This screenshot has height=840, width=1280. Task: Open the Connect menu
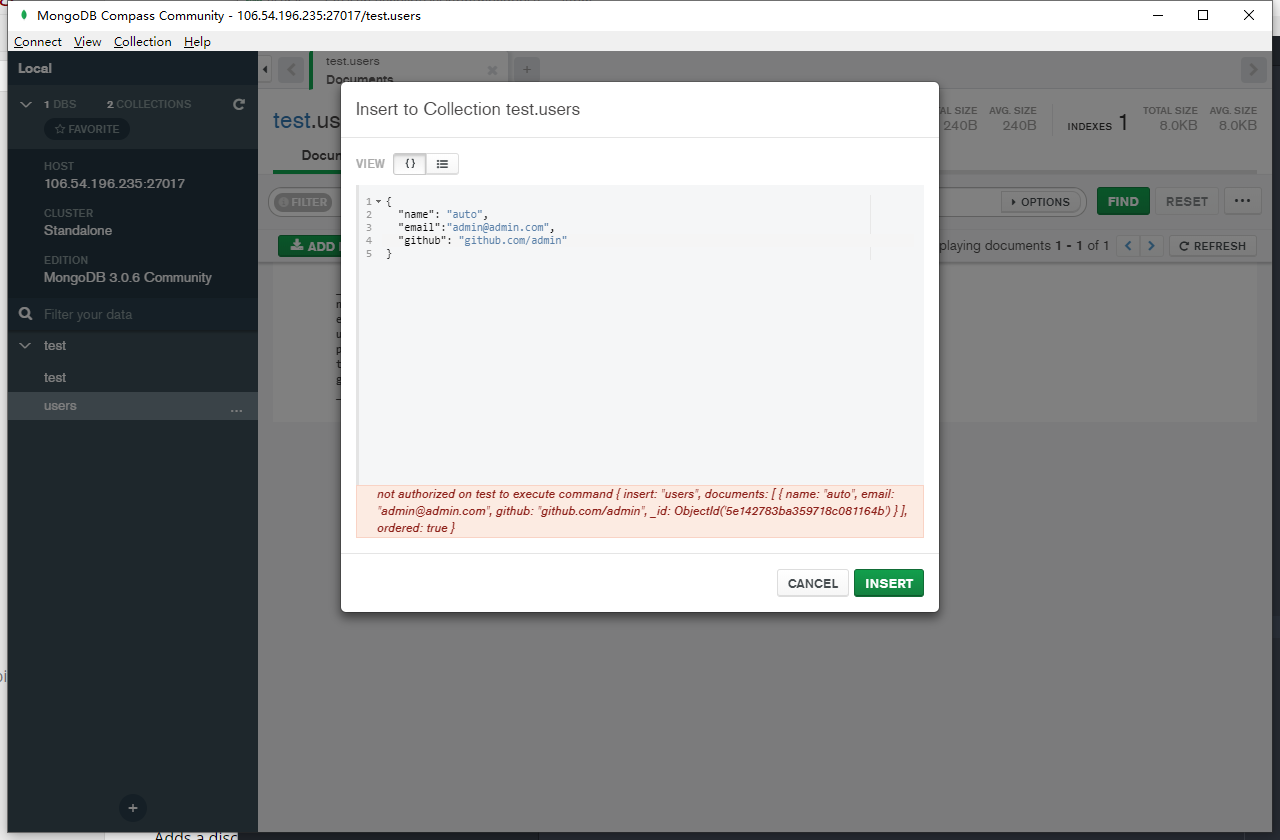(37, 41)
